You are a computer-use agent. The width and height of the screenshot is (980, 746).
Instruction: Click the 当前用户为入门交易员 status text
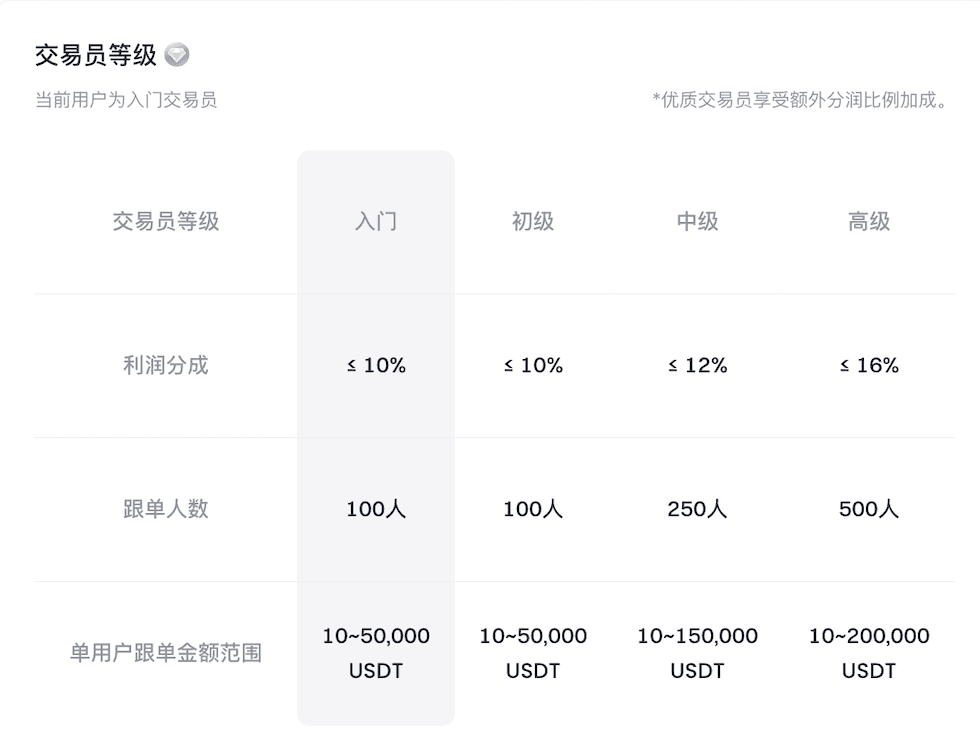pyautogui.click(x=126, y=100)
